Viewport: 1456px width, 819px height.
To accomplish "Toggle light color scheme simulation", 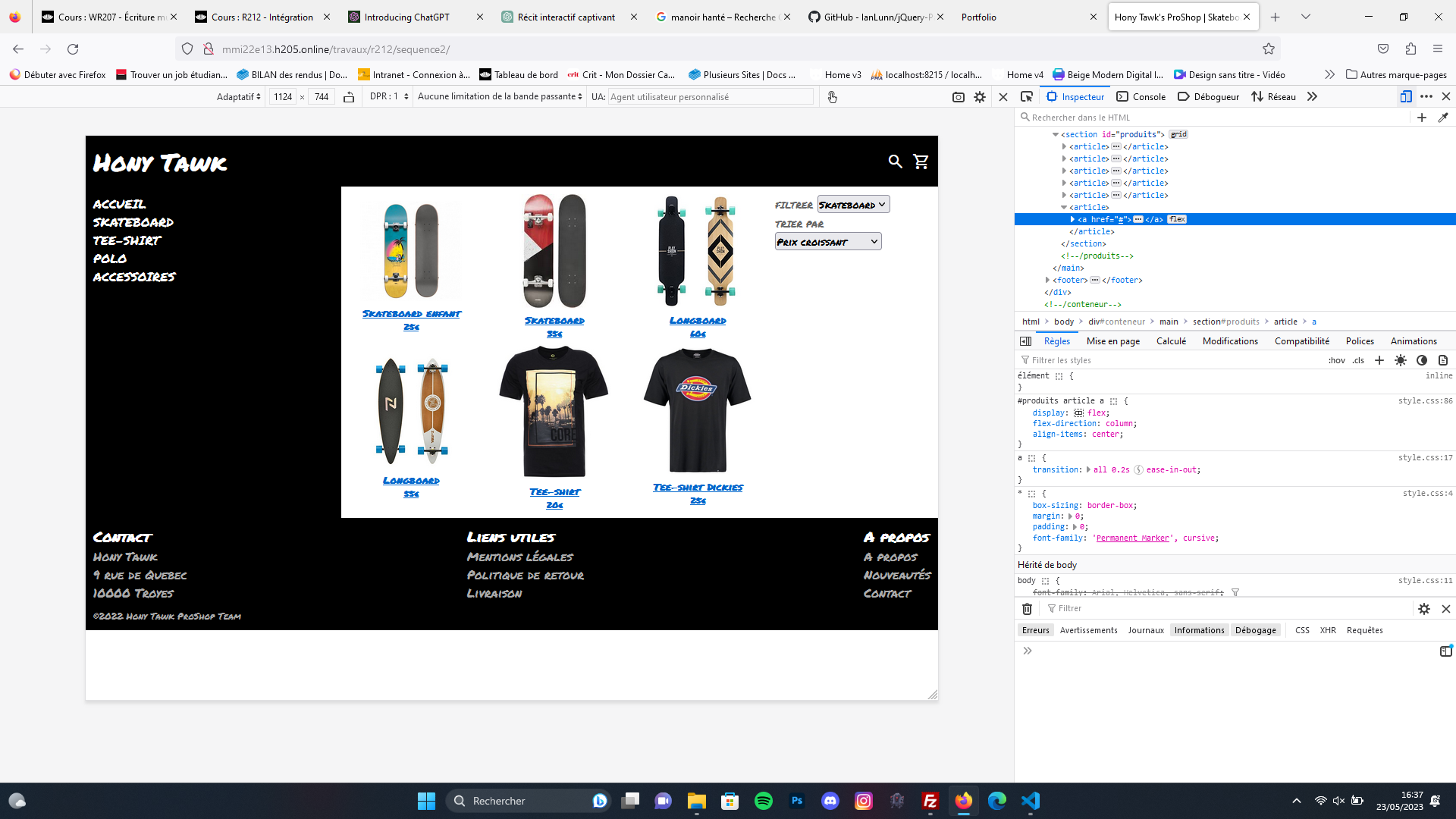I will (1401, 360).
